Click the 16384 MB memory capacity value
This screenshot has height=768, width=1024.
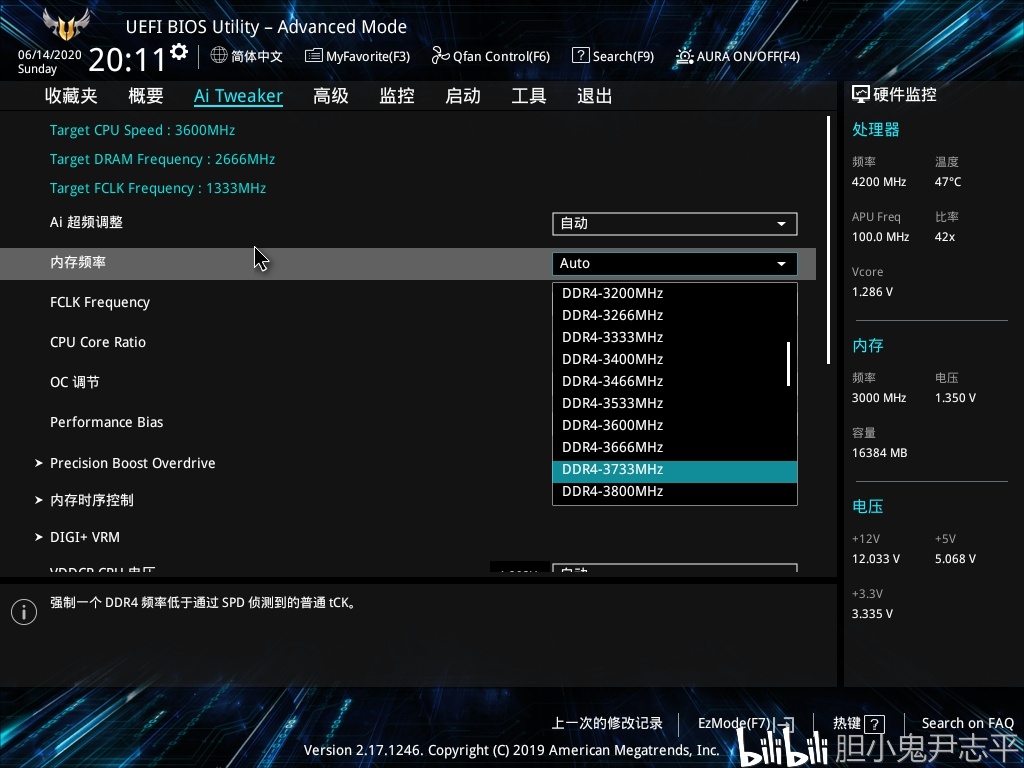(x=880, y=453)
